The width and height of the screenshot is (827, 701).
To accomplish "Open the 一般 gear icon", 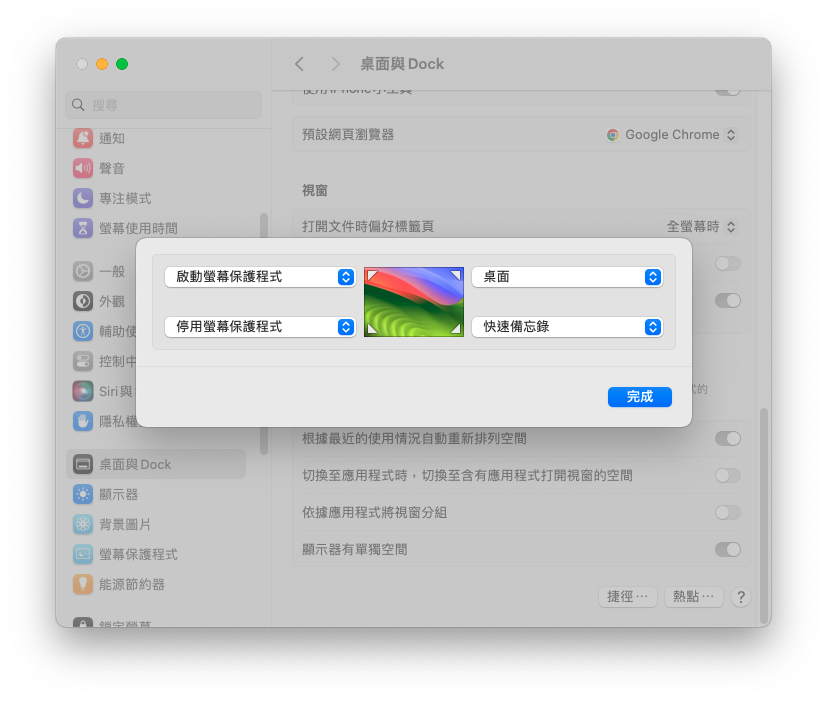I will pyautogui.click(x=83, y=271).
